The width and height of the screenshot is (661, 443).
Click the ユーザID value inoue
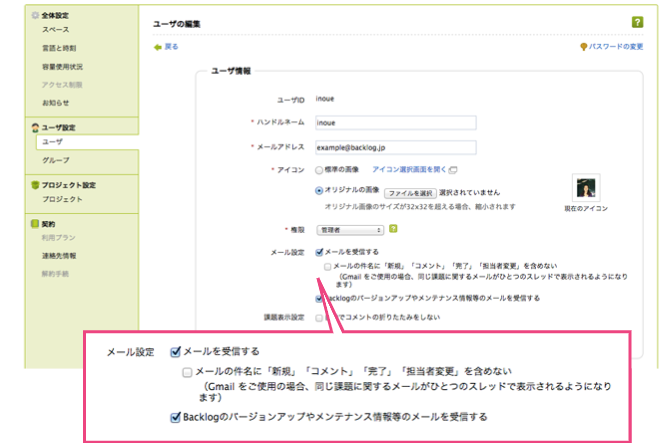click(325, 99)
